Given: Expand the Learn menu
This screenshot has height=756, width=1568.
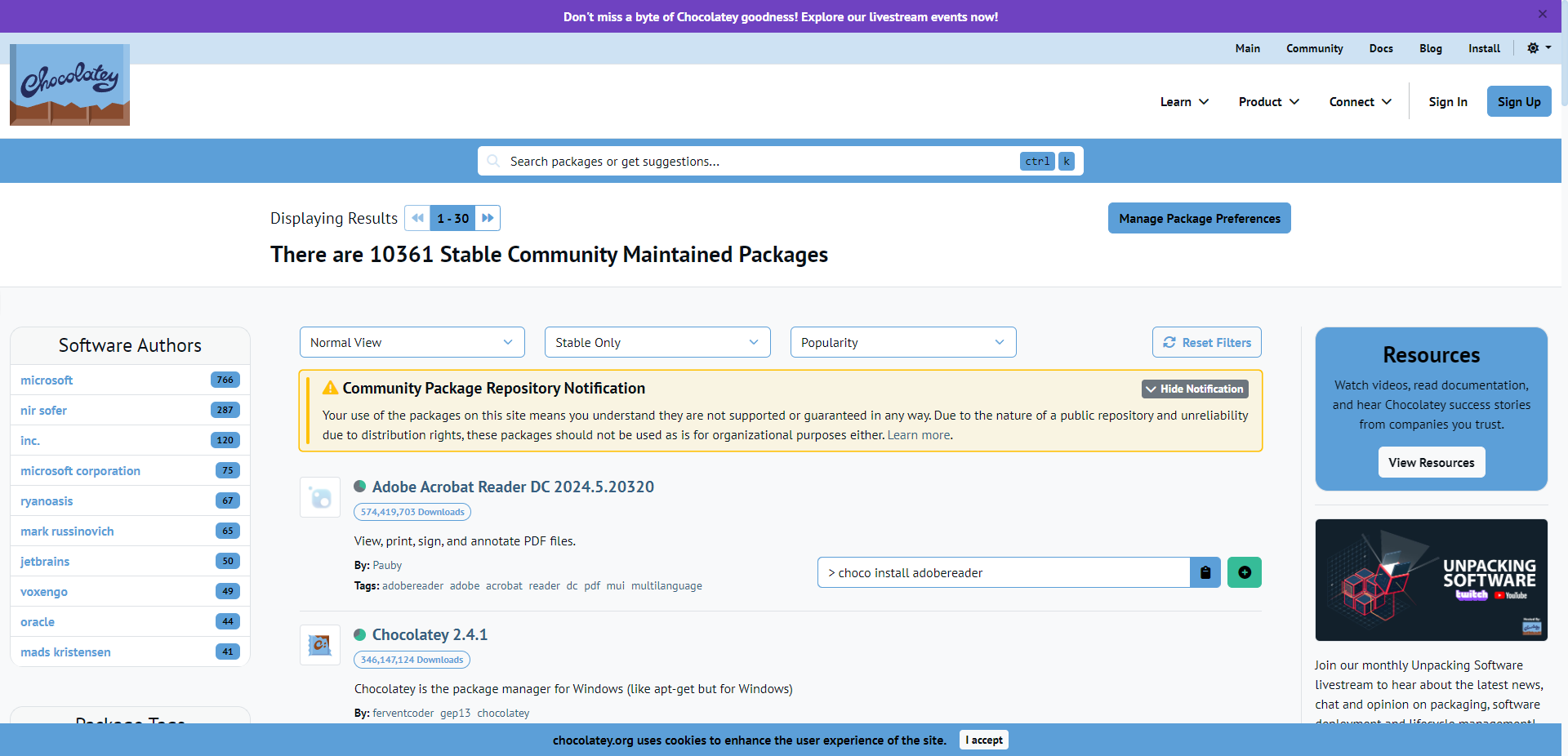Looking at the screenshot, I should tap(1183, 102).
